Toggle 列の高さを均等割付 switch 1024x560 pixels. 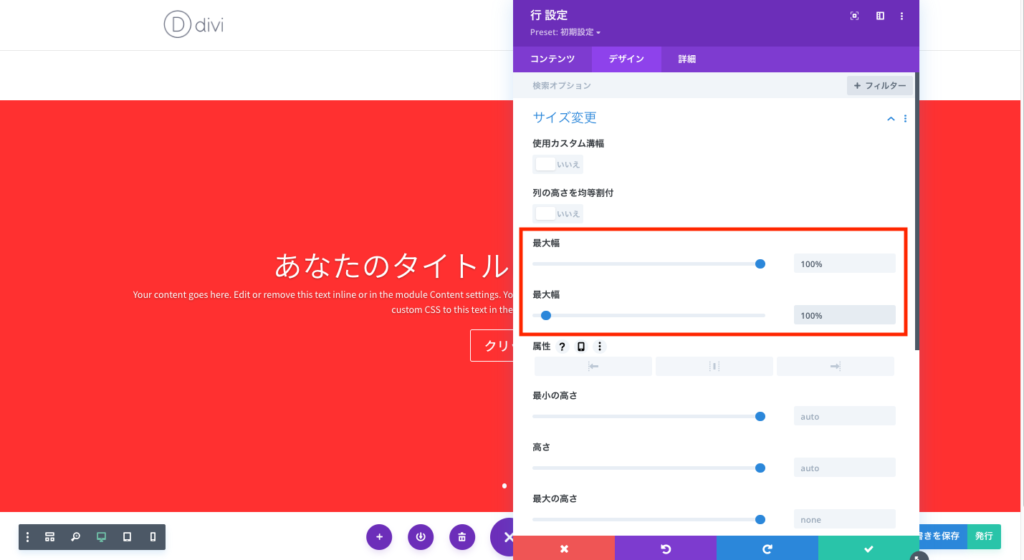click(x=557, y=213)
